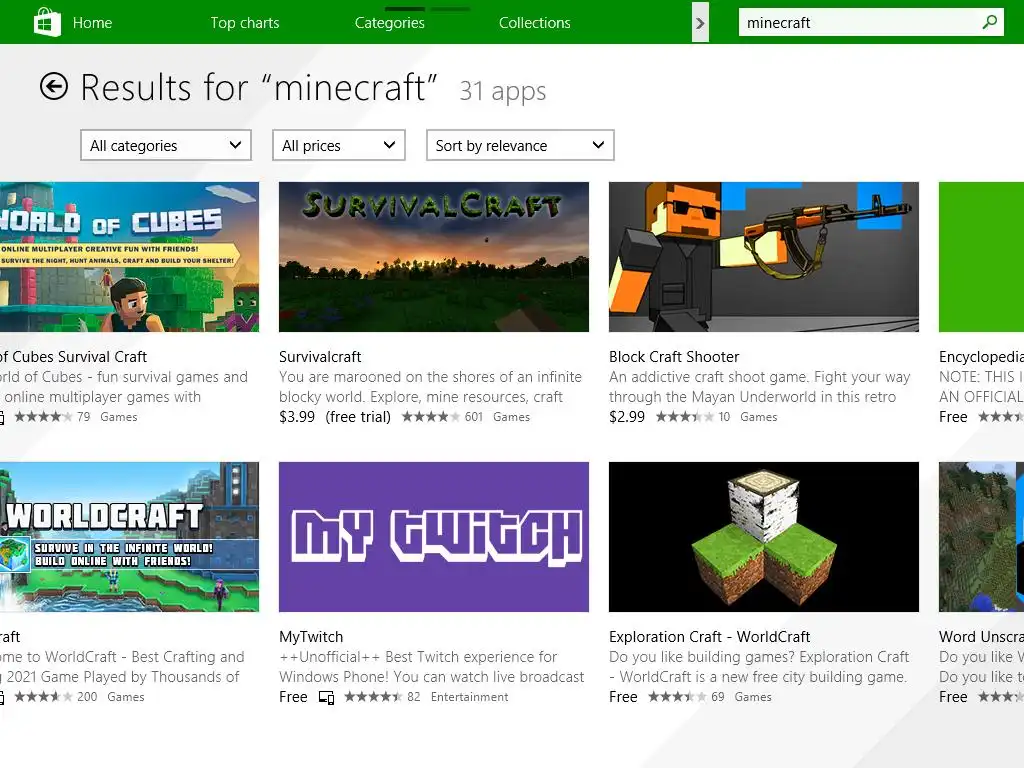The height and width of the screenshot is (768, 1024).
Task: Open the All categories dropdown
Action: click(x=166, y=145)
